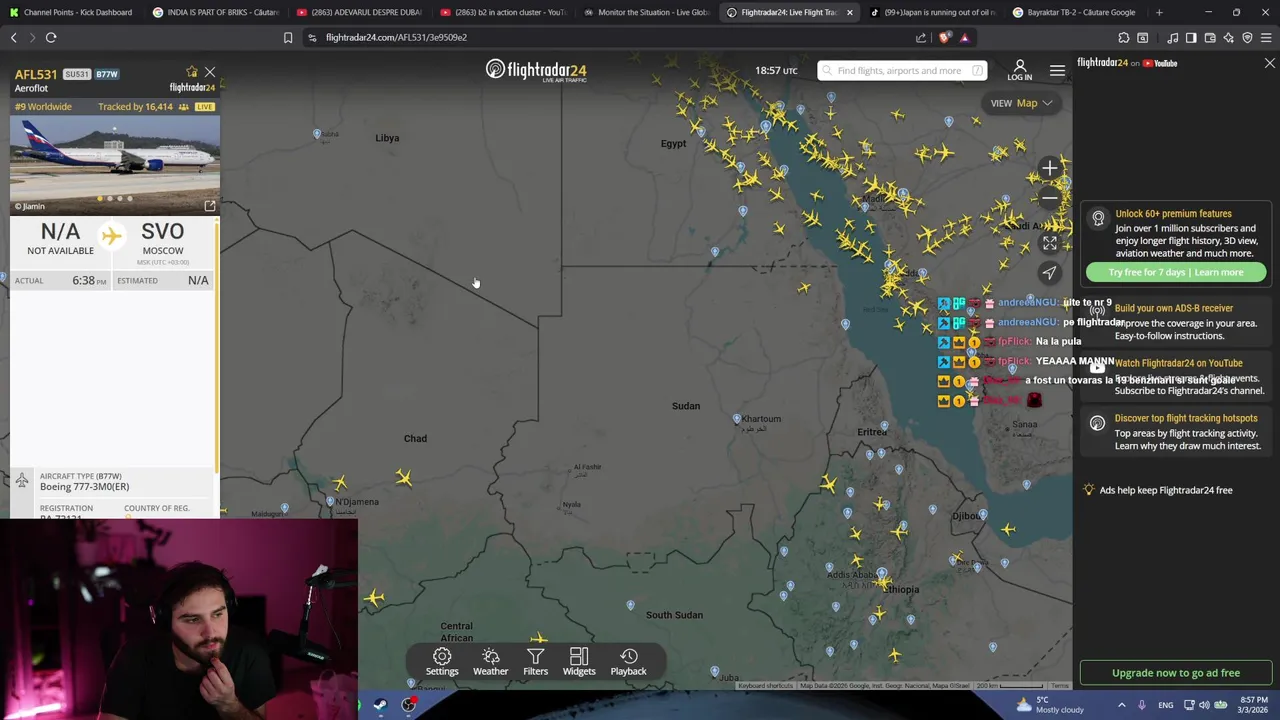Zoom in on the map
1280x720 pixels.
click(x=1049, y=168)
